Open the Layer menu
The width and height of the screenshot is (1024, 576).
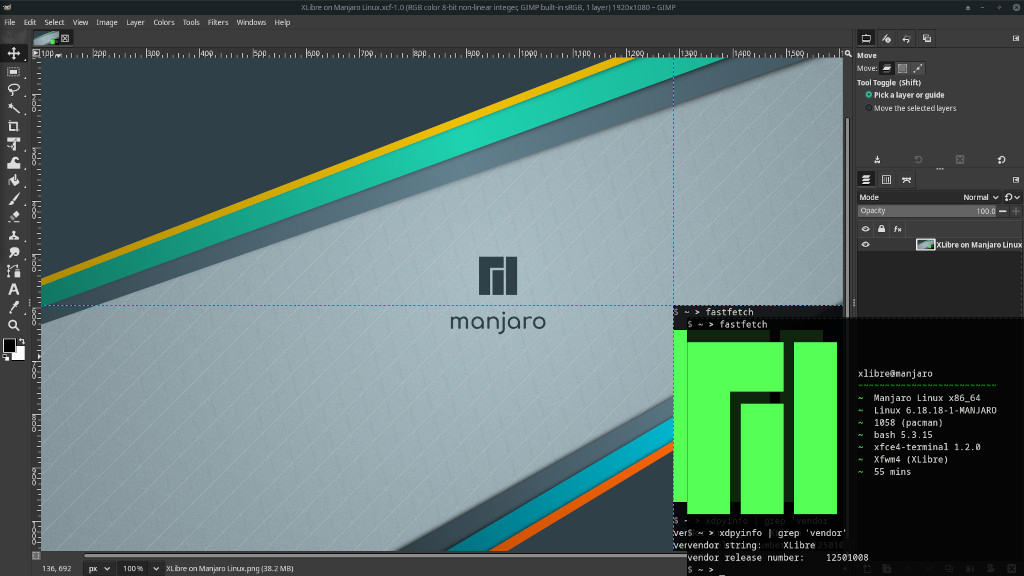[x=135, y=22]
